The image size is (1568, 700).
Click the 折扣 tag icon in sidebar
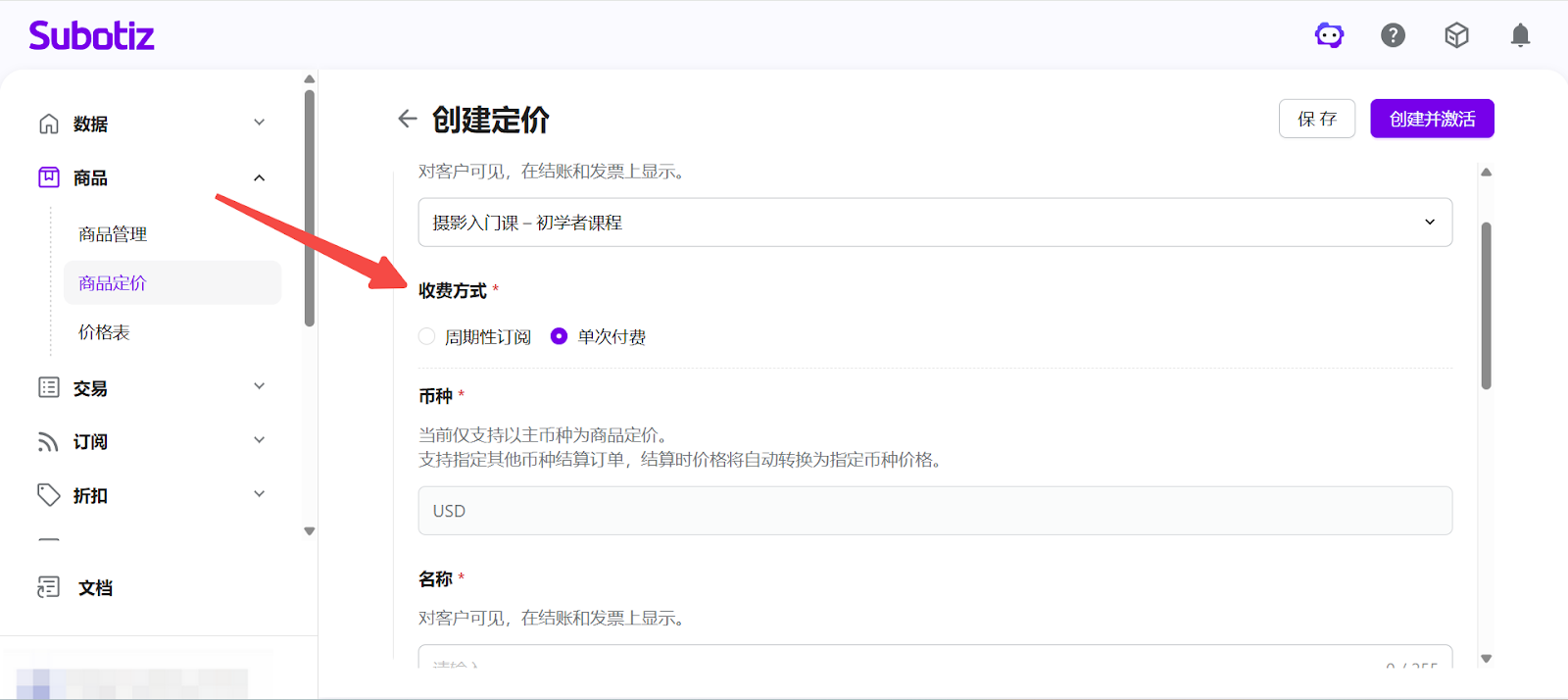(48, 495)
